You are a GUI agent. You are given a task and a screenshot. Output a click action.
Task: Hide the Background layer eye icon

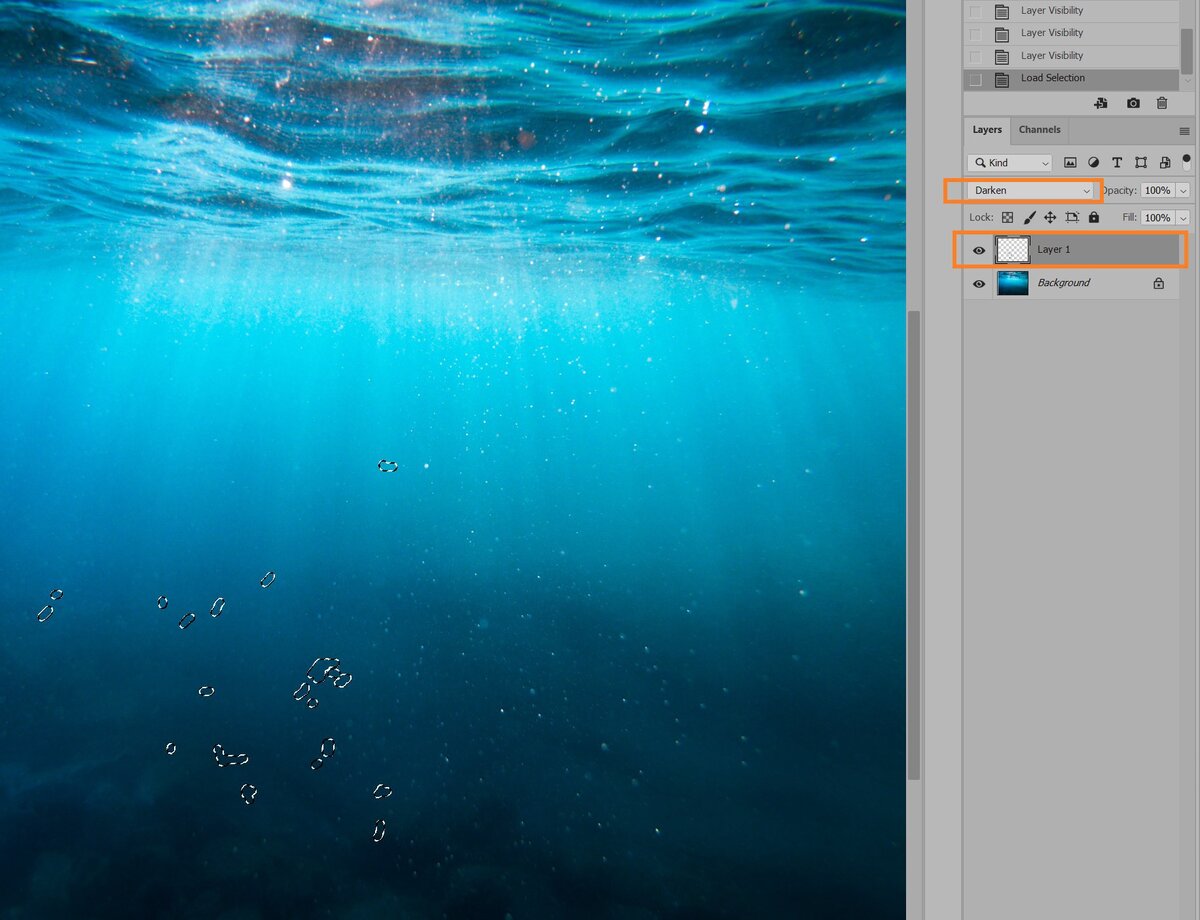(979, 283)
